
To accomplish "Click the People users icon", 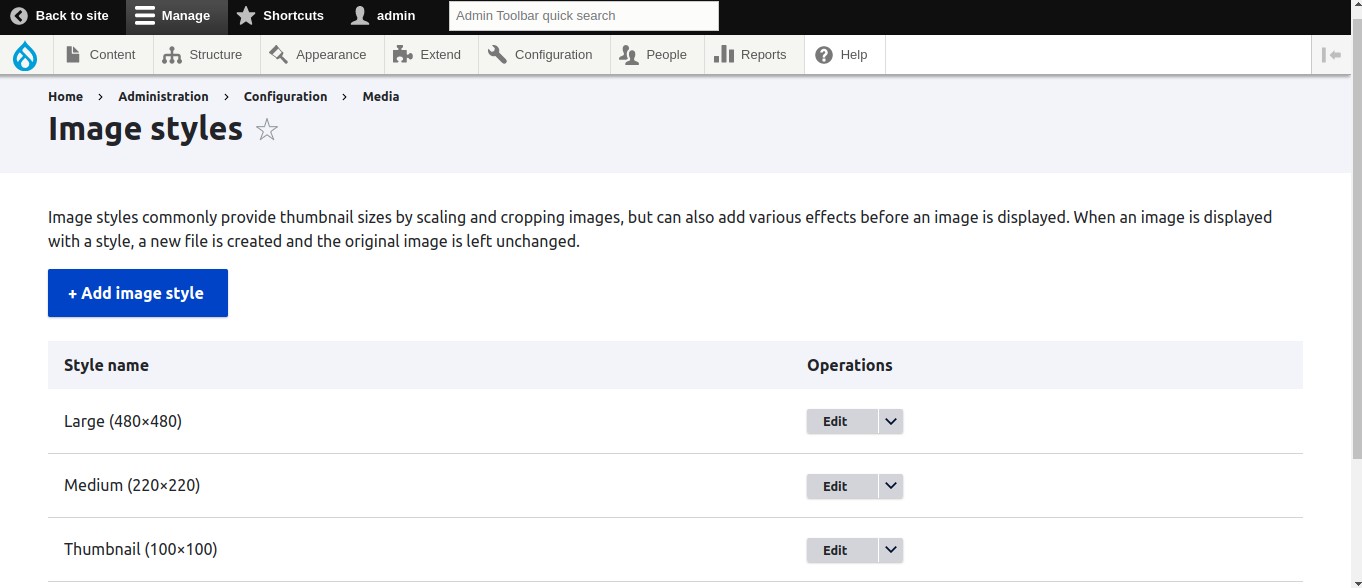I will click(627, 55).
